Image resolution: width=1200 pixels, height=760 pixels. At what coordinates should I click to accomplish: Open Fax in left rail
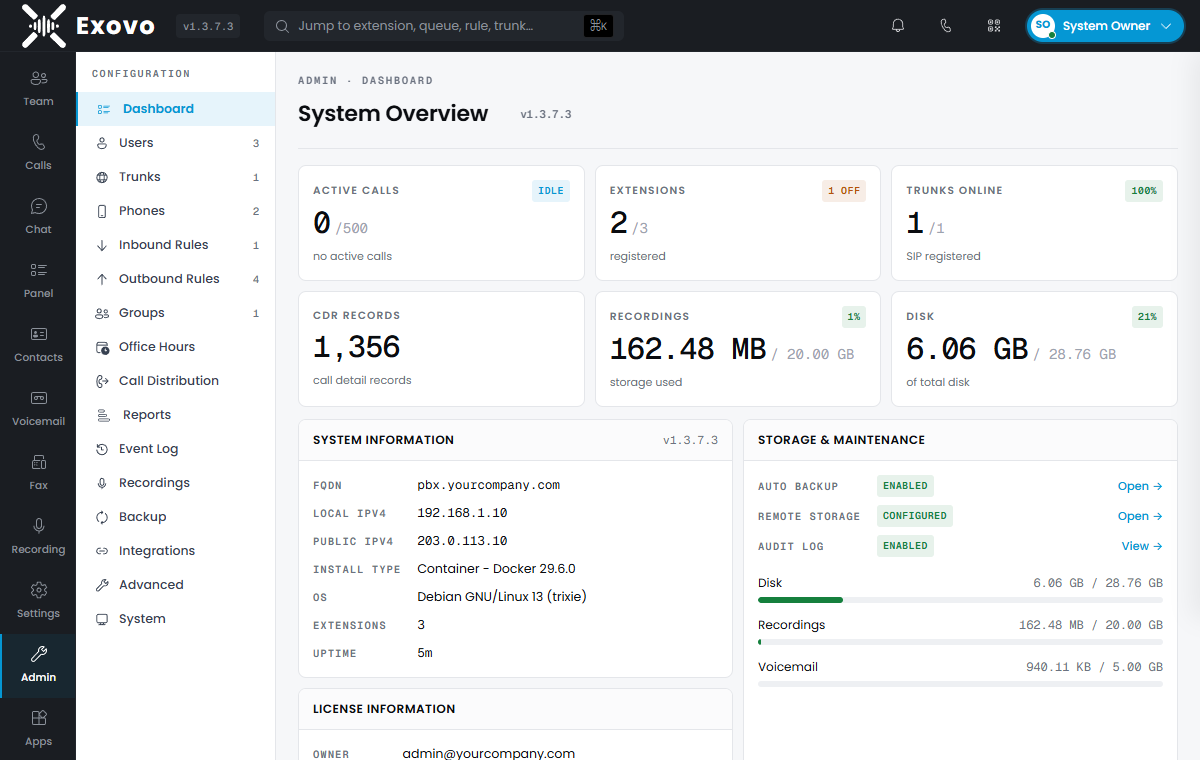tap(38, 472)
